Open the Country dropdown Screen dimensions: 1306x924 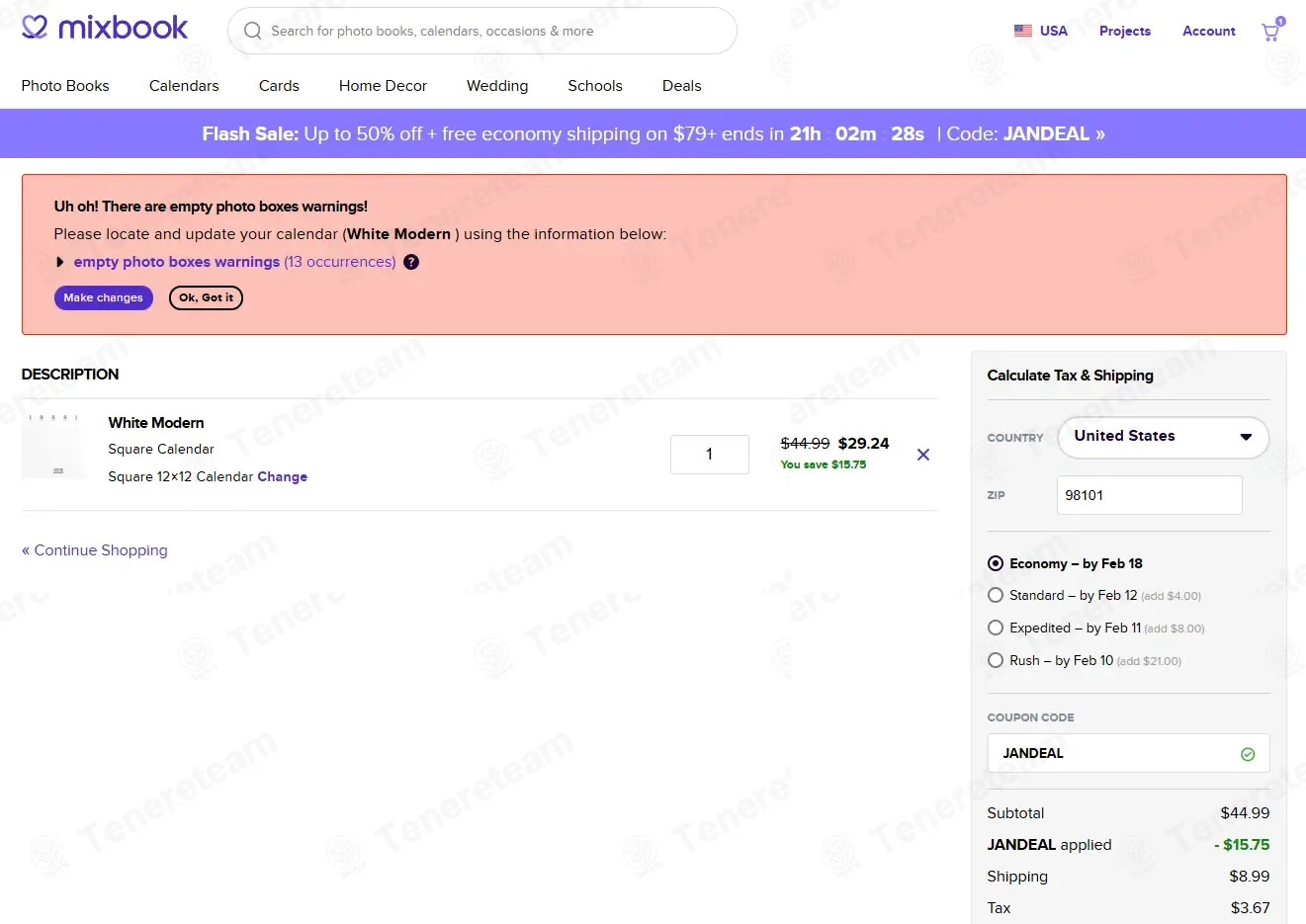coord(1163,437)
